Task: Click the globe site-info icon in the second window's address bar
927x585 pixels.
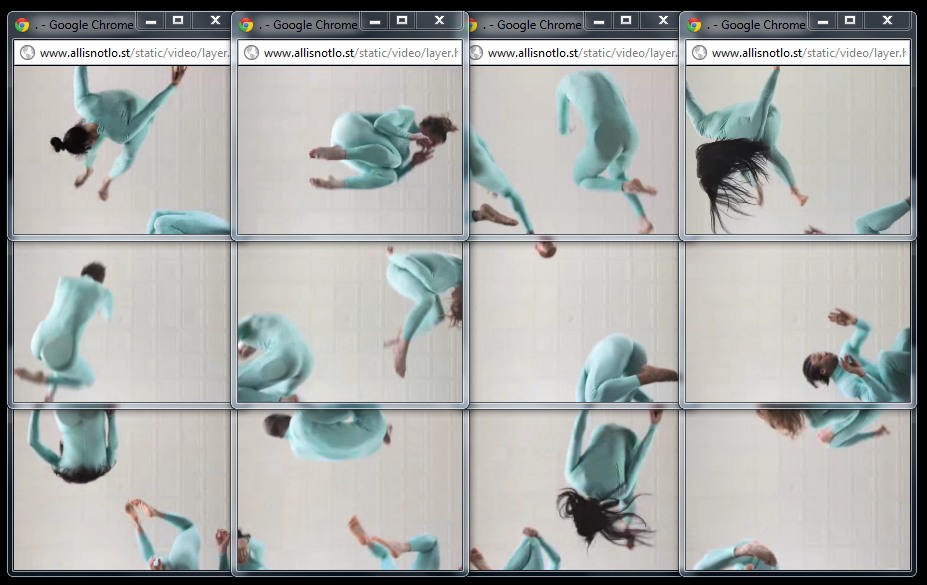Action: pyautogui.click(x=251, y=53)
